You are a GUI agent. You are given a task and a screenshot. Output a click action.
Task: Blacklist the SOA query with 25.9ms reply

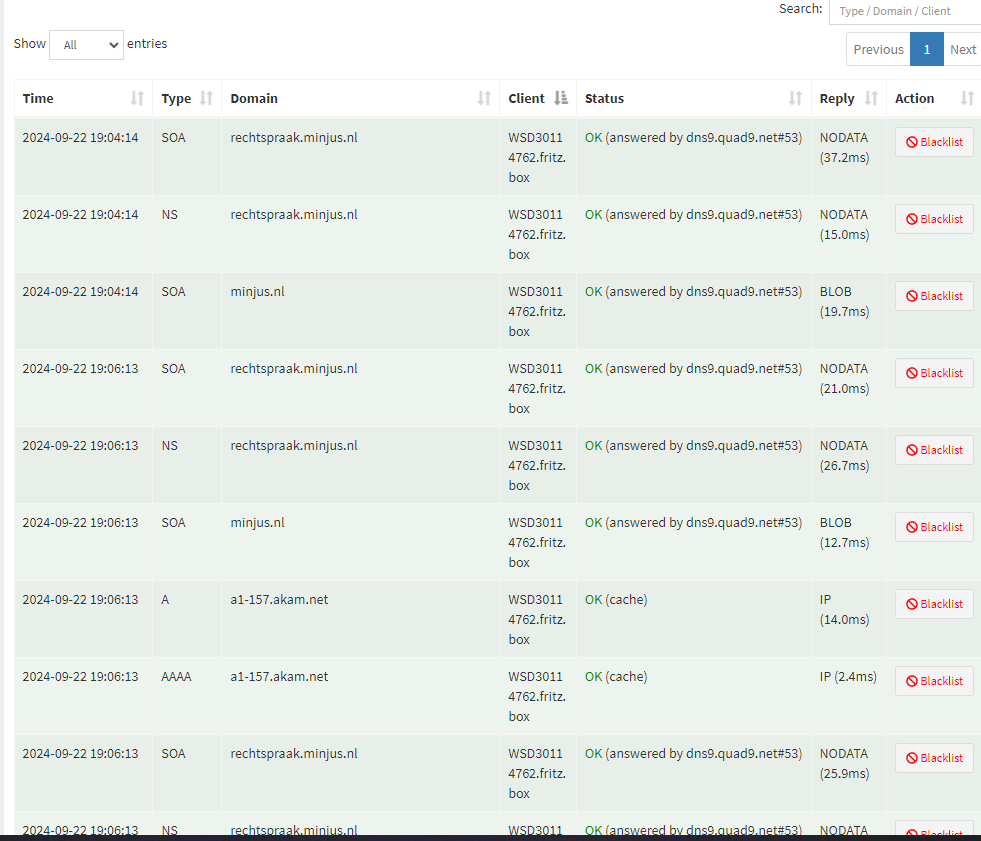(934, 758)
